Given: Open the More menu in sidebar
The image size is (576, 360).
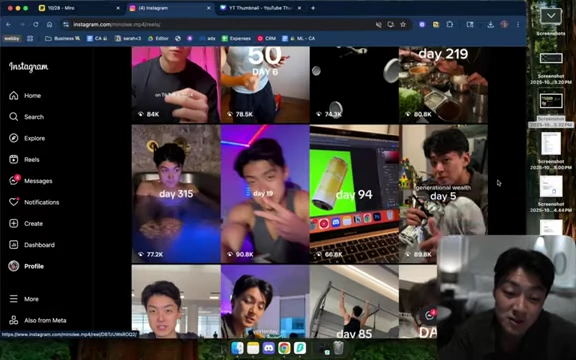Looking at the screenshot, I should tap(24, 299).
